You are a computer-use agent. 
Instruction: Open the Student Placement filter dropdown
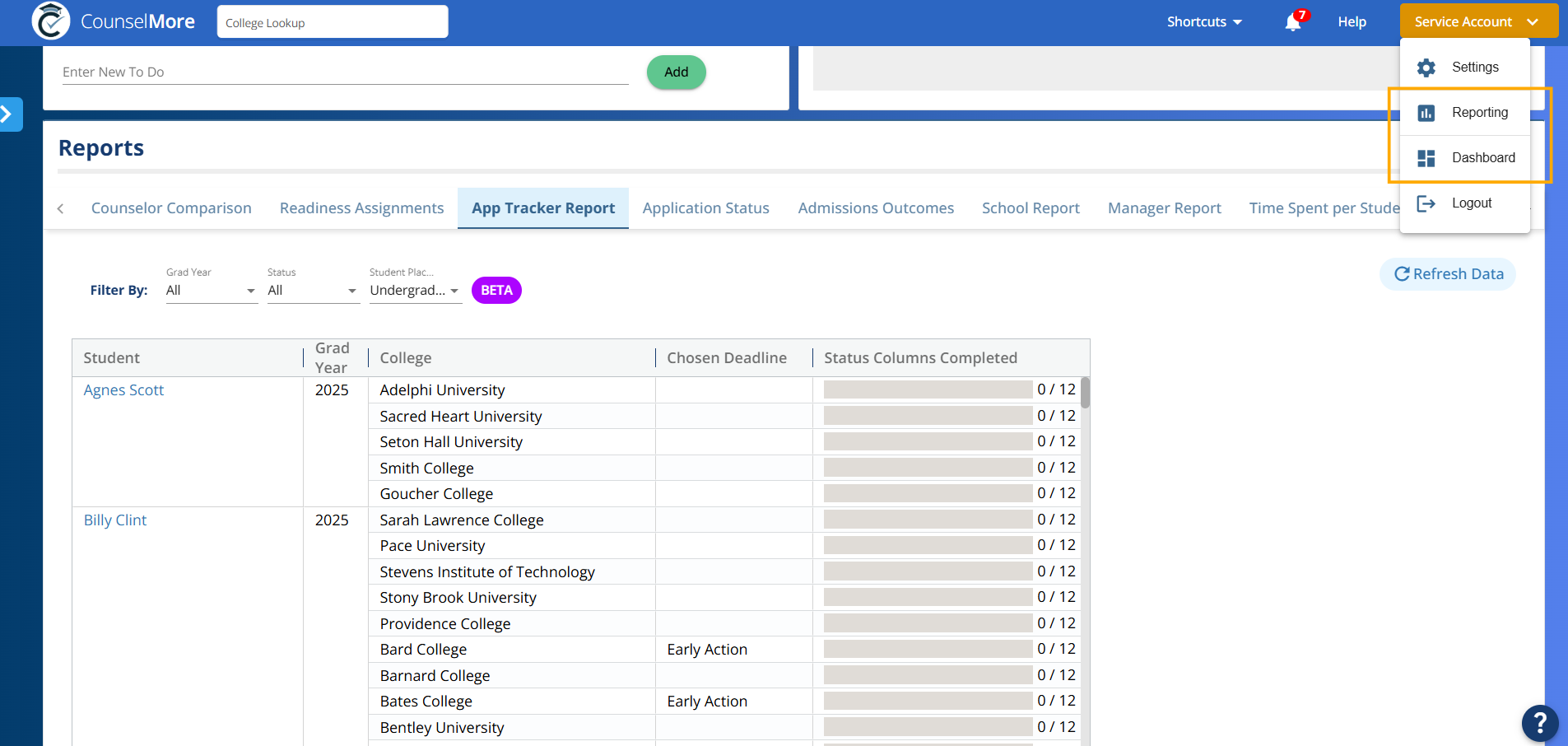click(415, 291)
